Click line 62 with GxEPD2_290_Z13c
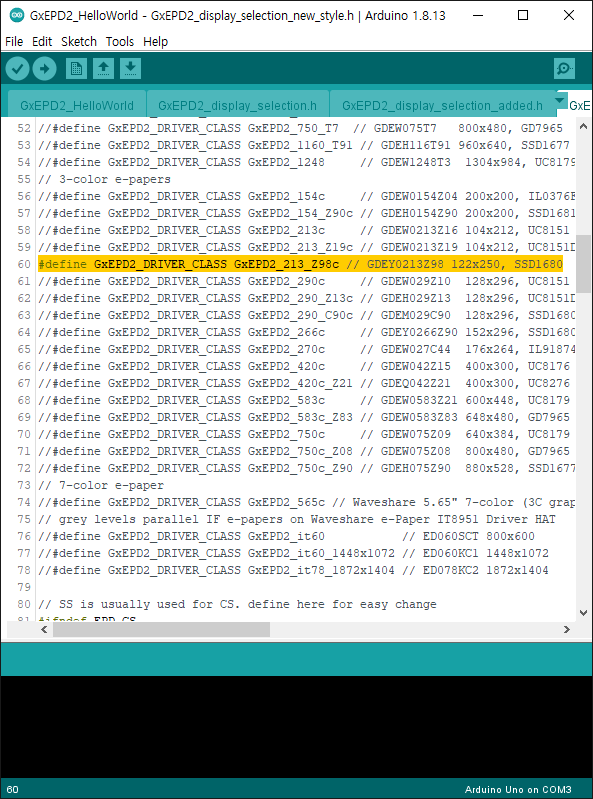This screenshot has height=799, width=593. (307, 298)
